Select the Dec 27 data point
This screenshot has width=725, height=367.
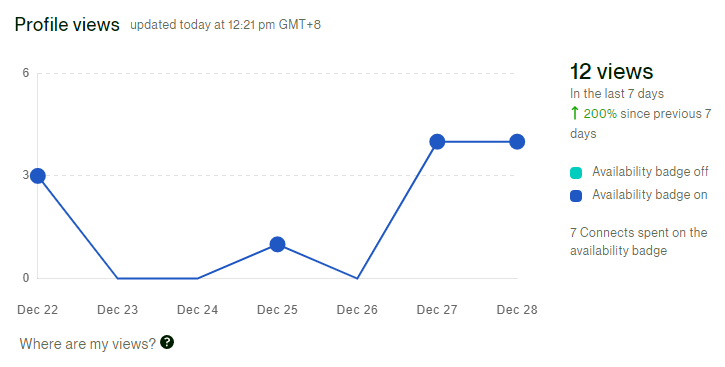click(437, 141)
